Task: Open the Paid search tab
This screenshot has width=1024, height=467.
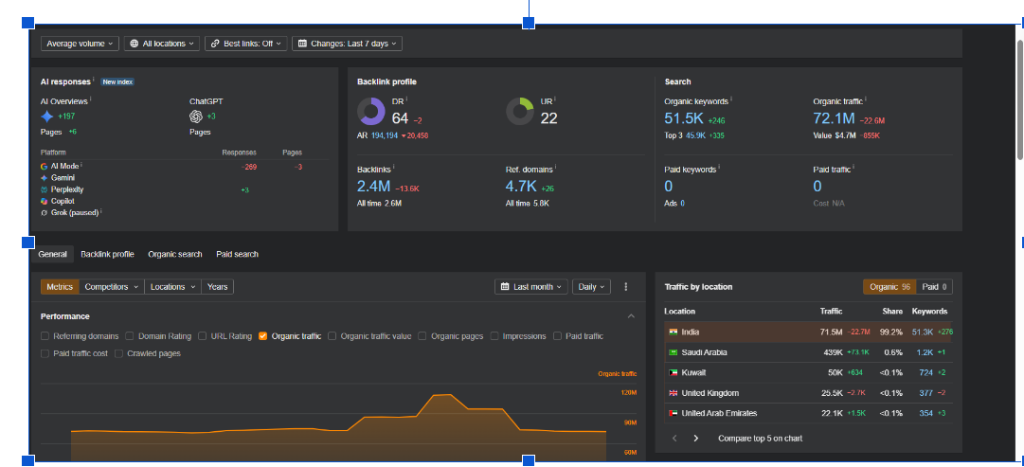Action: coord(238,254)
